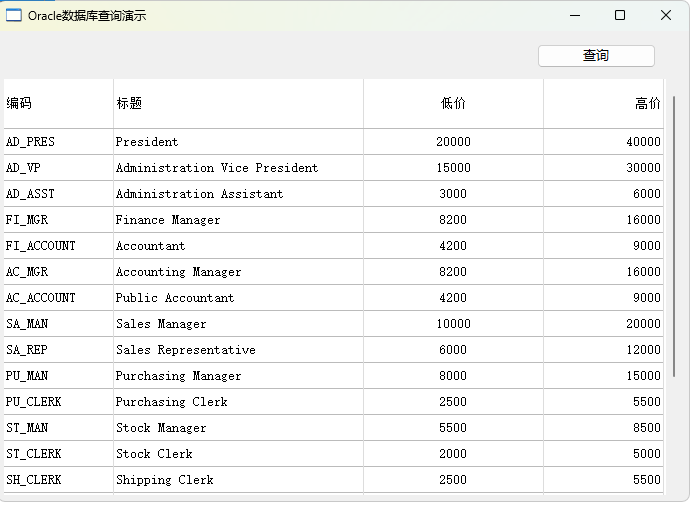The image size is (697, 509).
Task: Click the Sales Manager low price 10000
Action: [x=453, y=324]
